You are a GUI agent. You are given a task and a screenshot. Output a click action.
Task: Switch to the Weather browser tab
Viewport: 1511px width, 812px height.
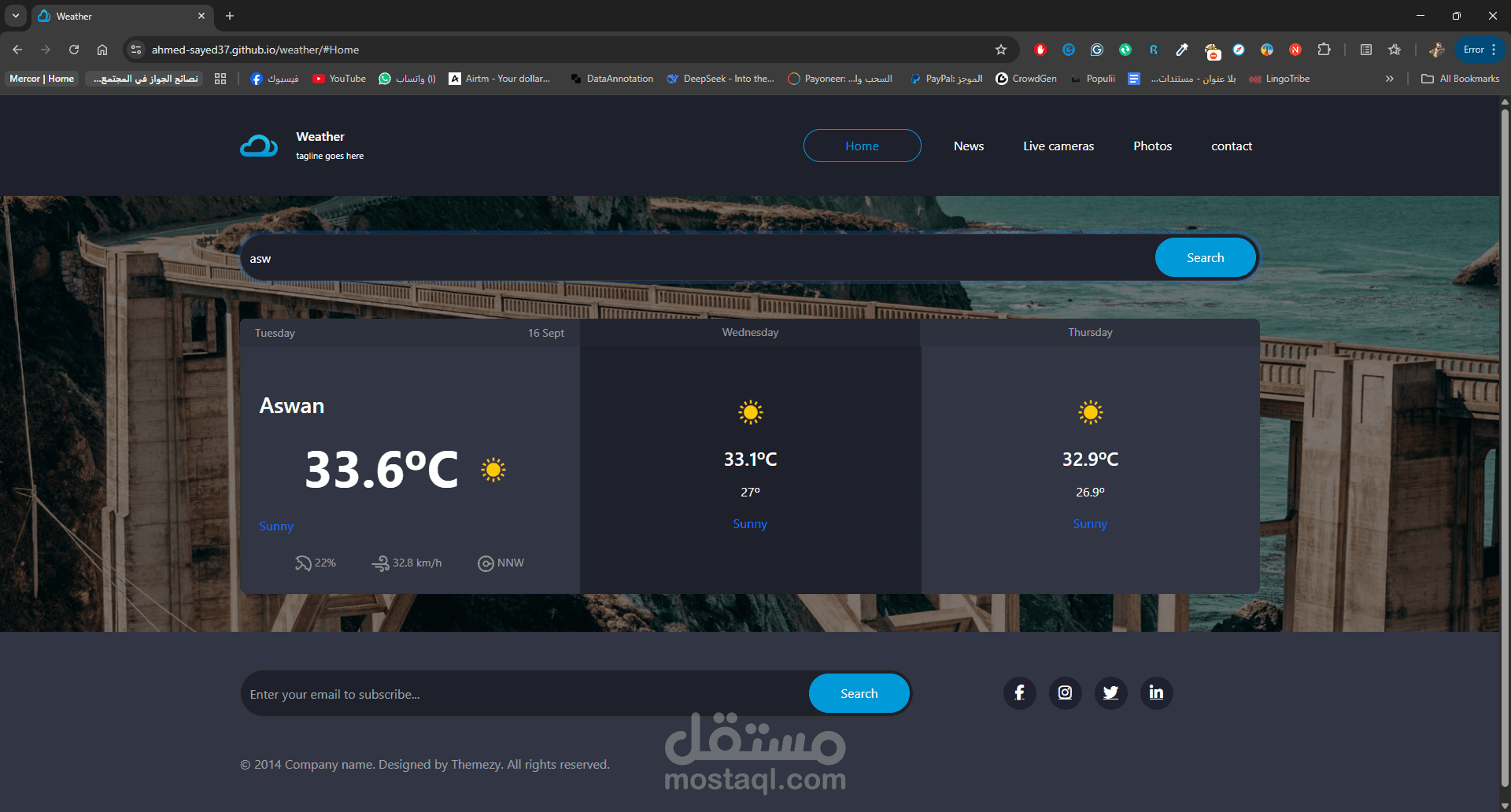click(x=122, y=16)
